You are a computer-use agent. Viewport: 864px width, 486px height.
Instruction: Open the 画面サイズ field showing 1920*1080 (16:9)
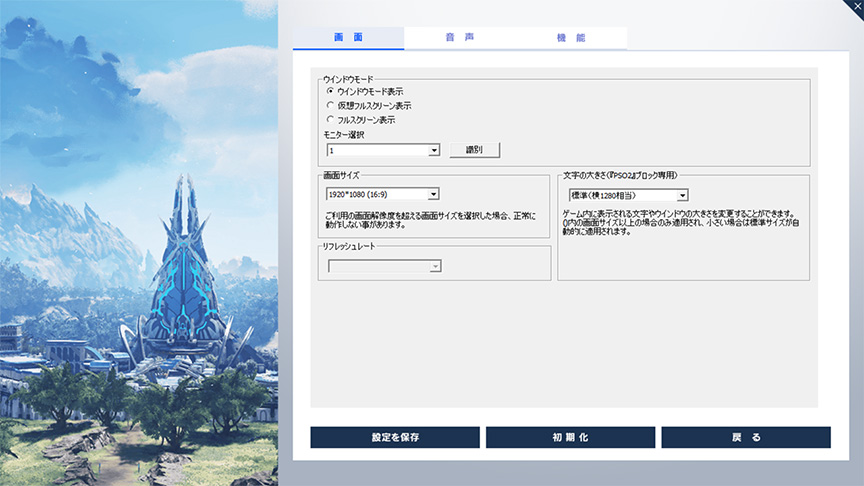377,194
